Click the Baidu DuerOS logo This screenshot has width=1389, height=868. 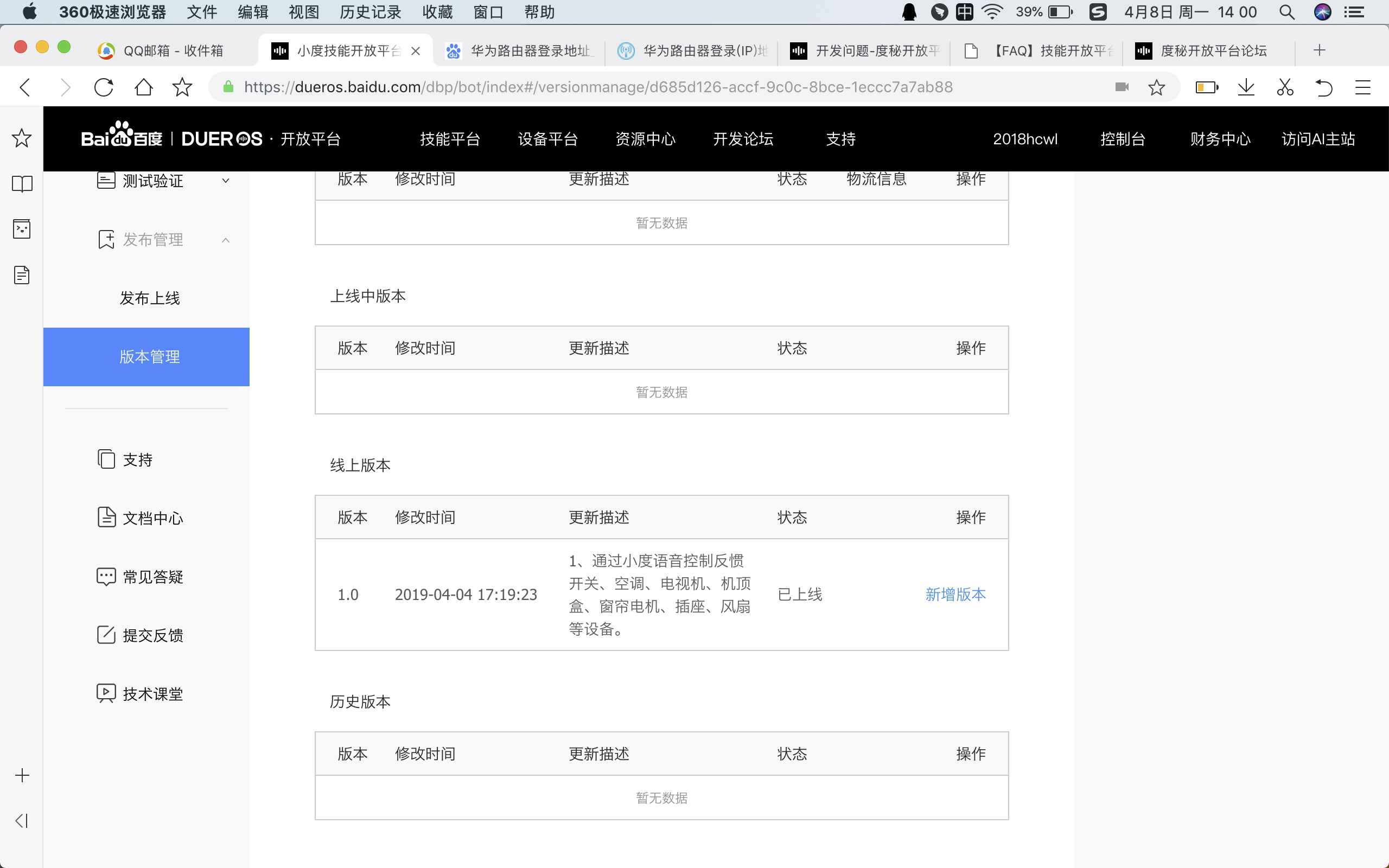(211, 138)
